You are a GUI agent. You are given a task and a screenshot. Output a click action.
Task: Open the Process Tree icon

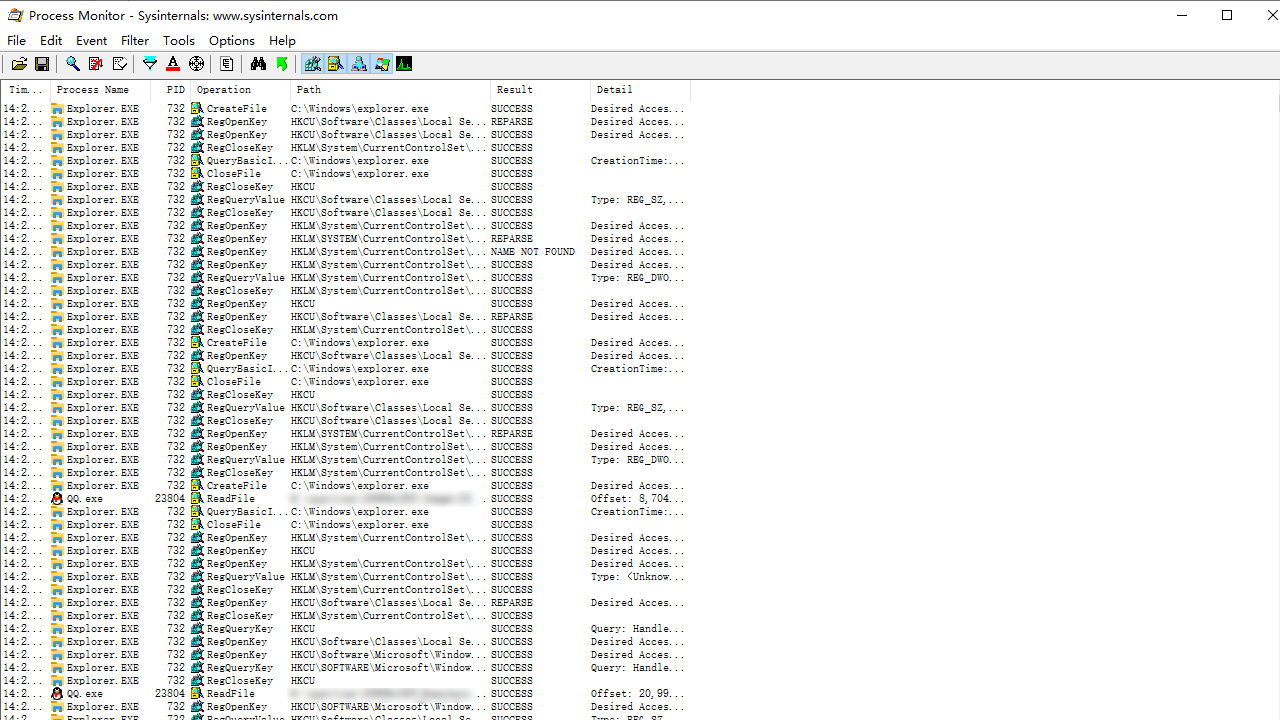(227, 64)
